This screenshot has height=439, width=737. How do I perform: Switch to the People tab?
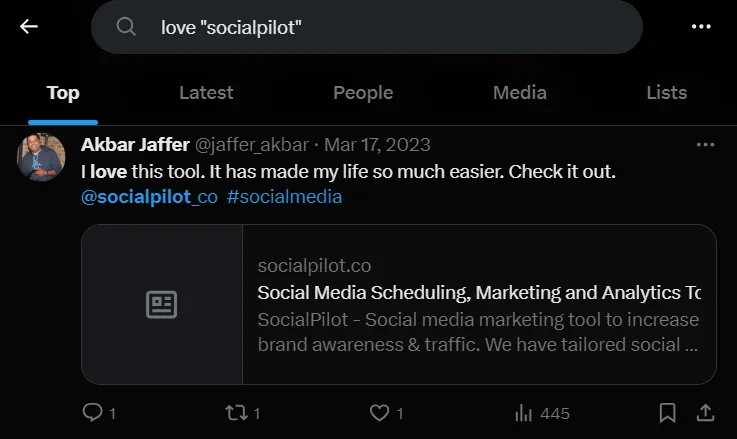coord(363,93)
